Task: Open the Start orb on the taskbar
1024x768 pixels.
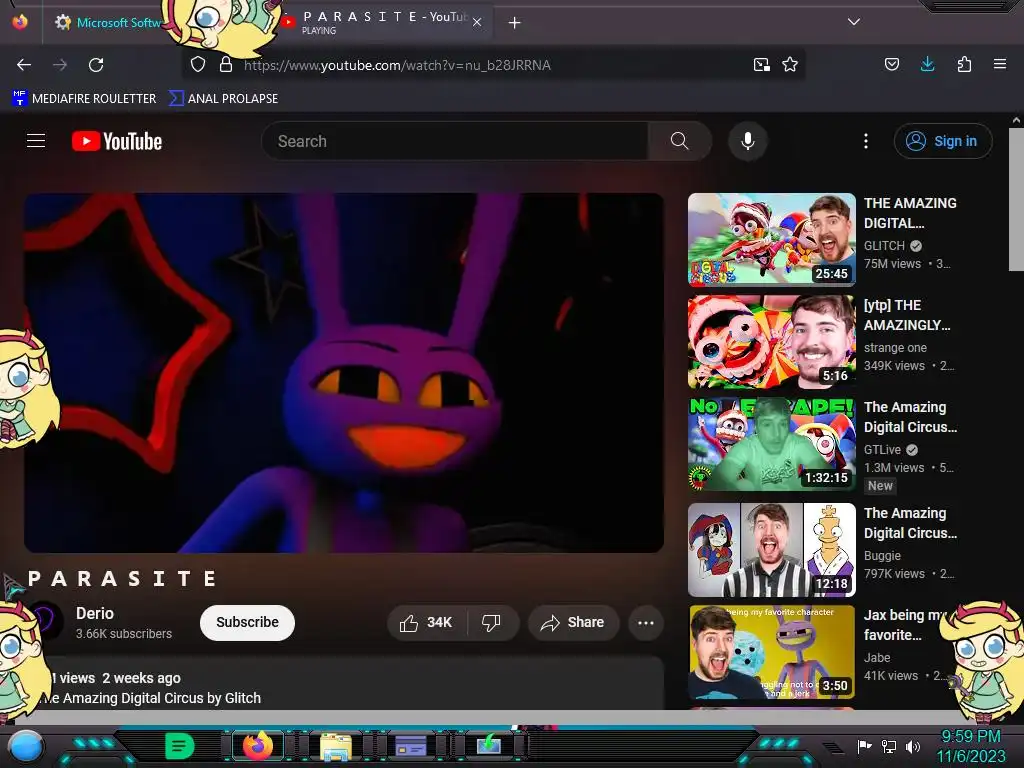Action: 25,746
